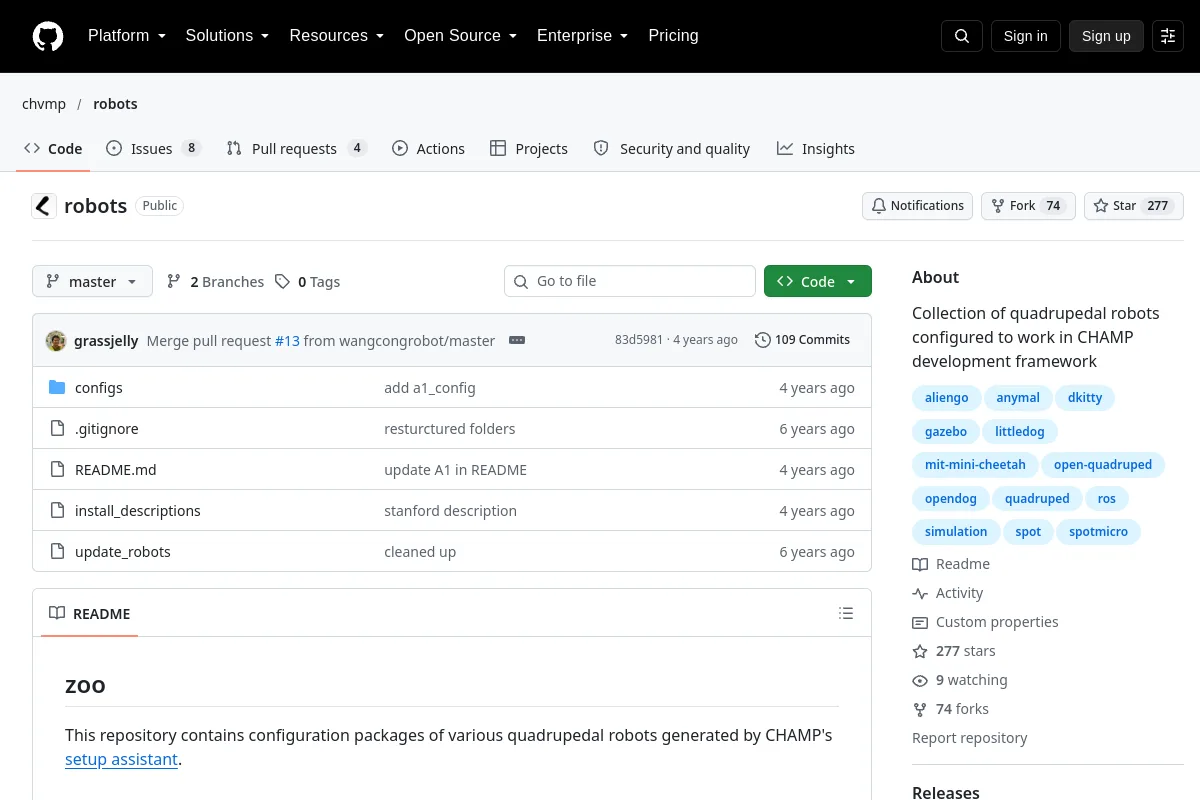
Task: View the 2 Branches link
Action: (x=215, y=282)
